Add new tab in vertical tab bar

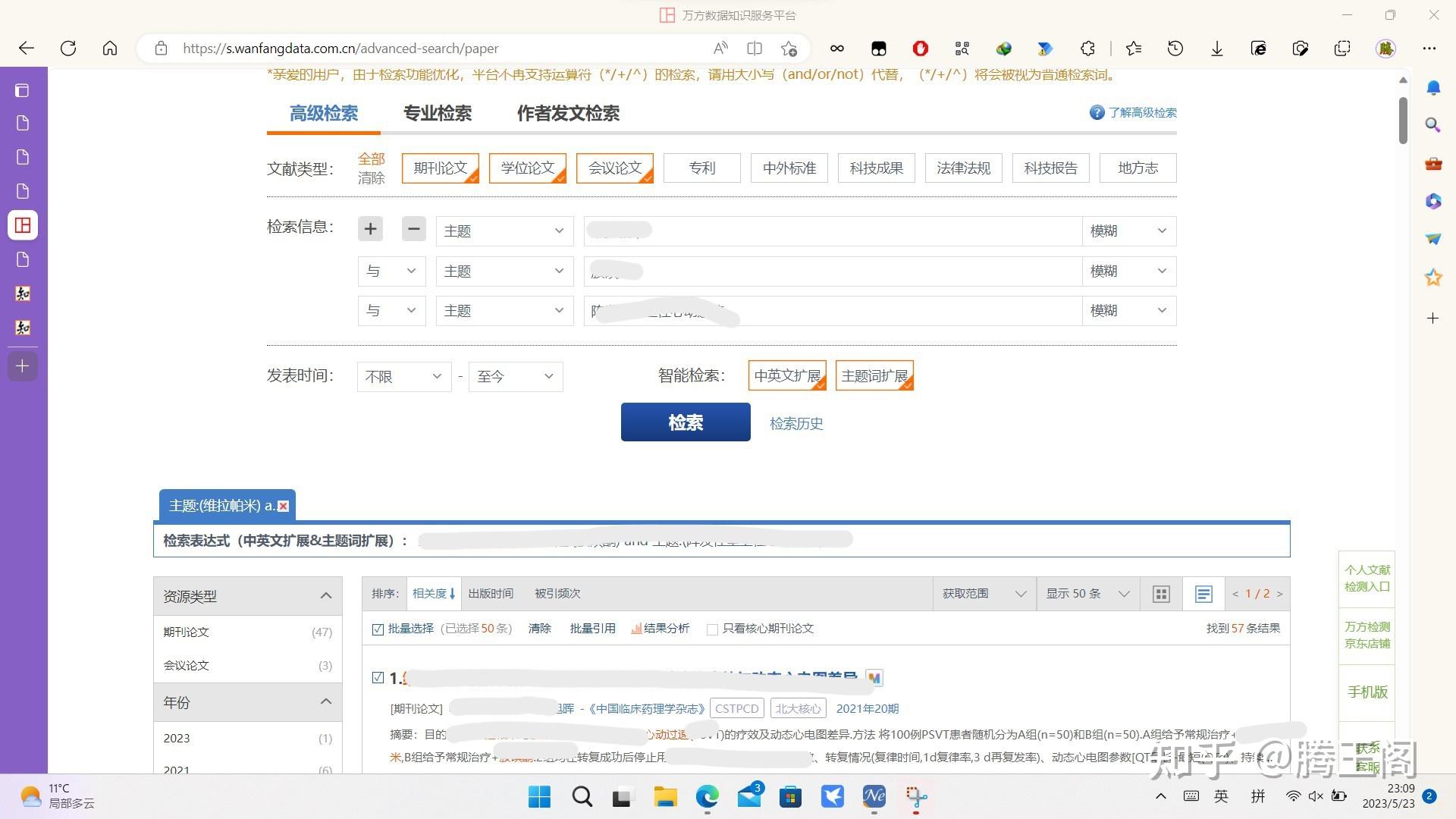point(23,366)
